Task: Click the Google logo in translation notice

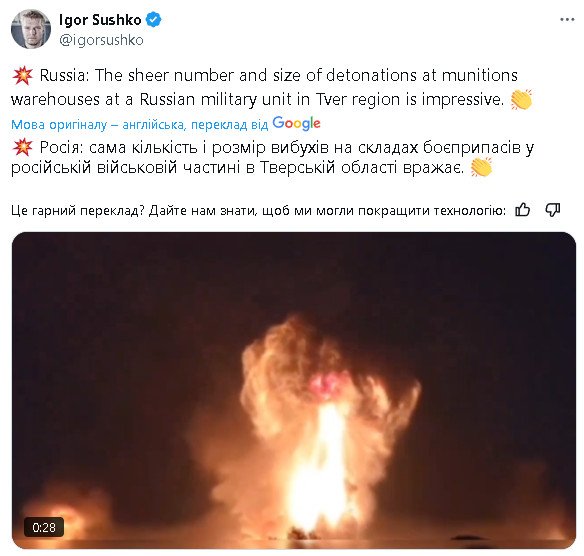Action: click(296, 123)
